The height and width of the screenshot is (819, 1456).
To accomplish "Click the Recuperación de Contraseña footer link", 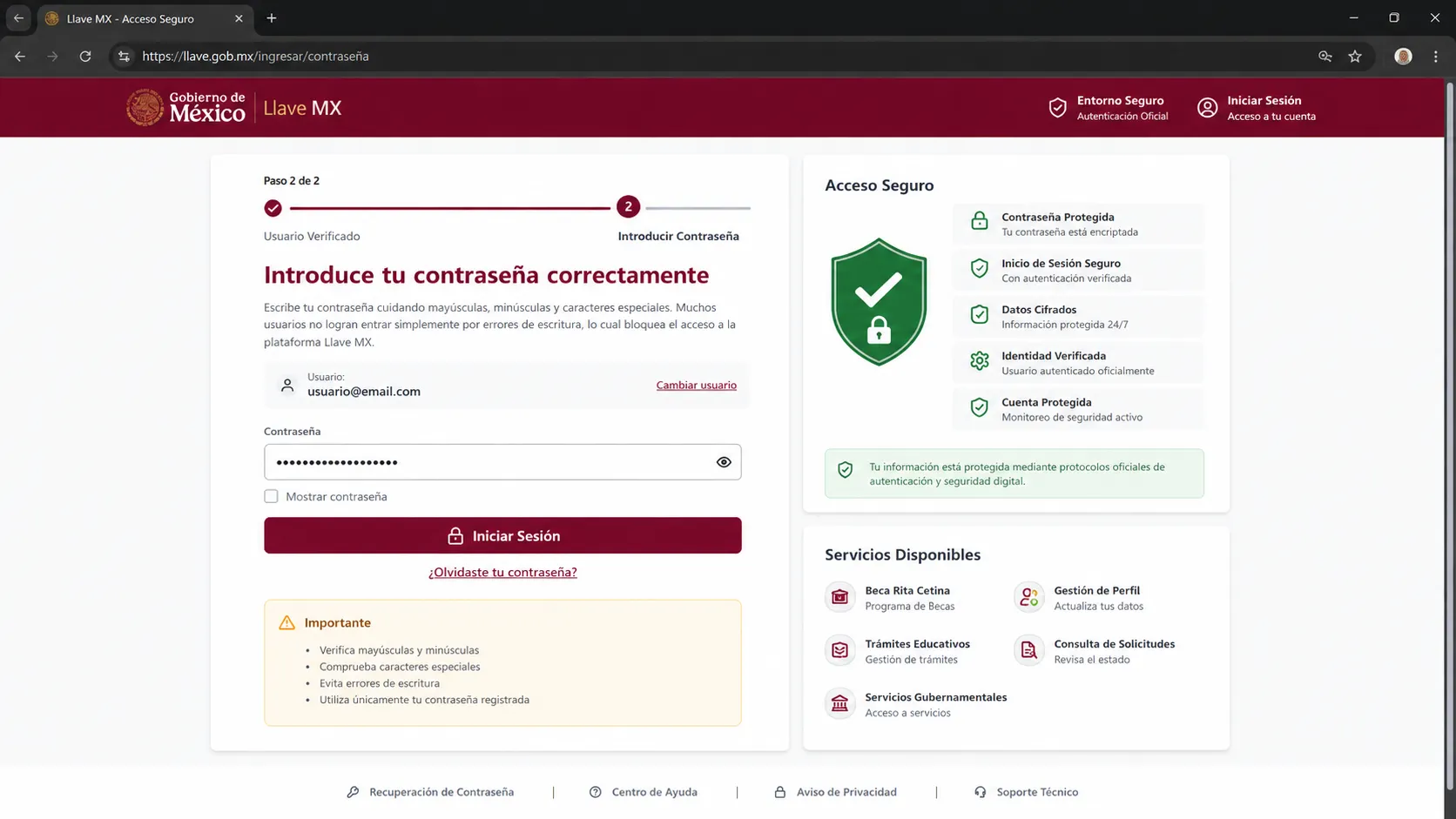I will click(x=430, y=792).
